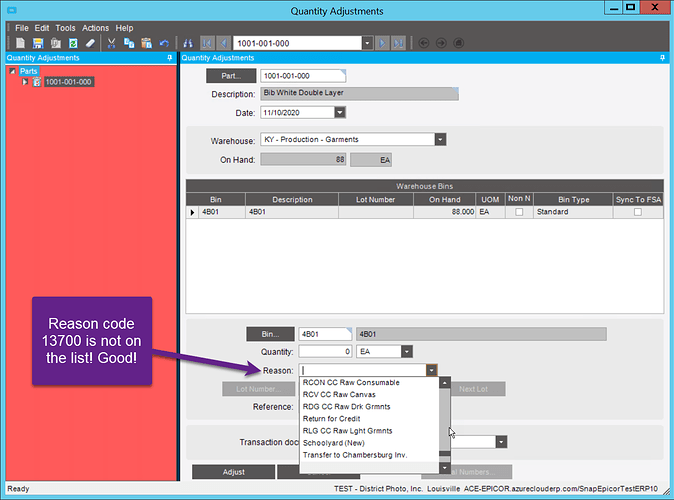Click the Date field 11/10/2020
Screen dimensions: 674x500
[x=297, y=113]
